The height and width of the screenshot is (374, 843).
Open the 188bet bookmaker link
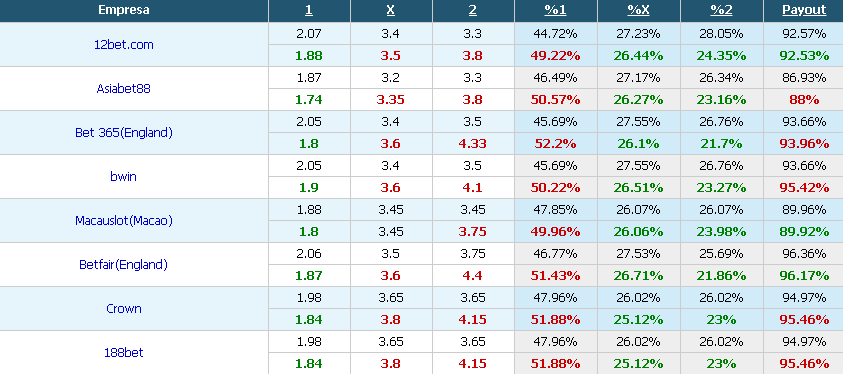[x=124, y=353]
